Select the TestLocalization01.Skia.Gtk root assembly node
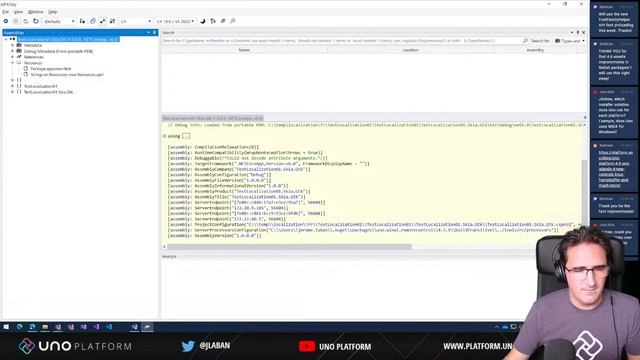 68,39
